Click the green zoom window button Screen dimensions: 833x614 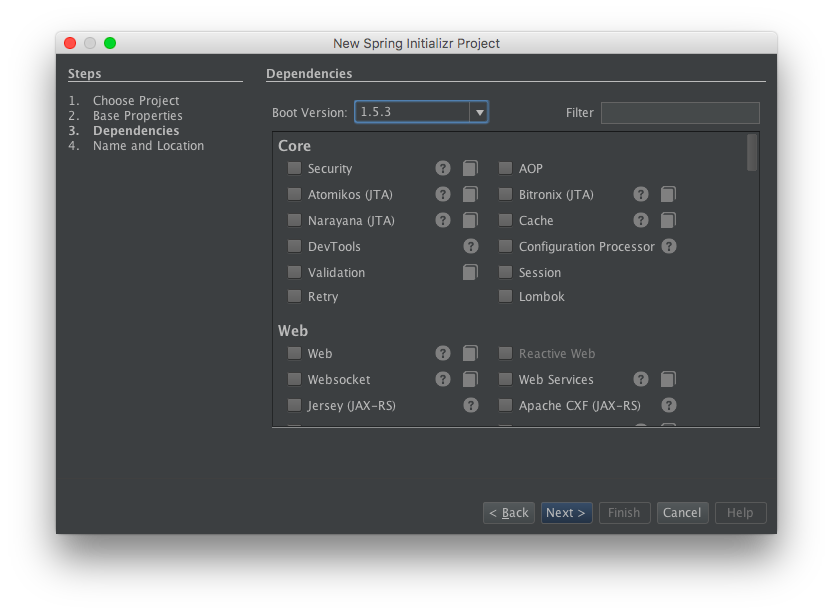click(110, 43)
